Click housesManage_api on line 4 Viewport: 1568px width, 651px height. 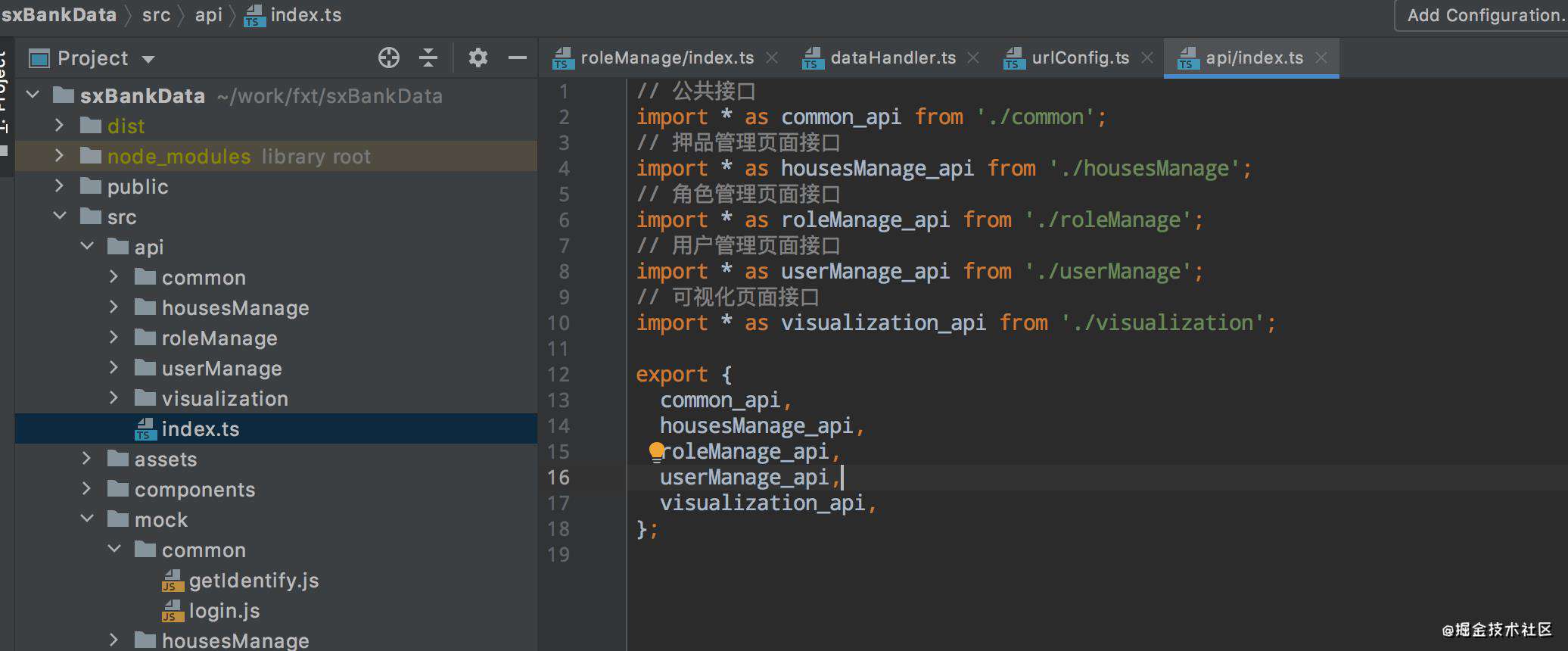877,169
